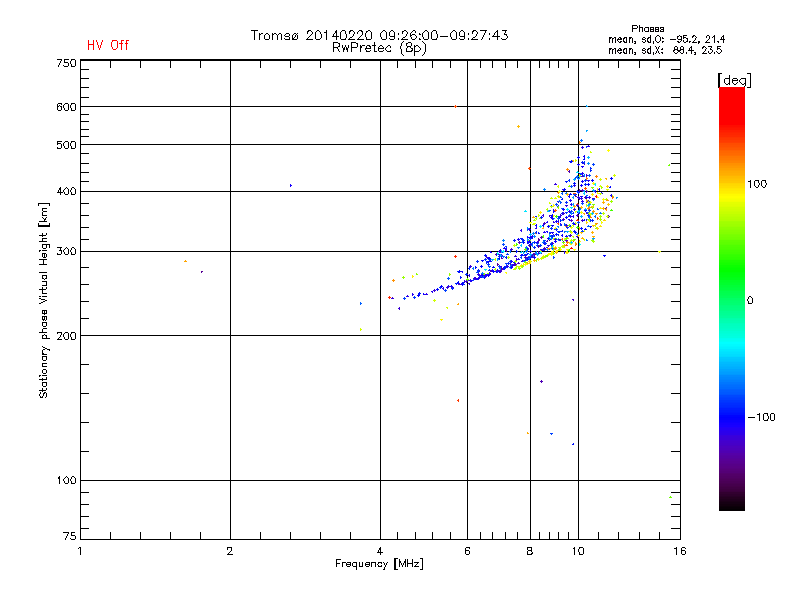800x600 pixels.
Task: Click the y-axis tick label '400'
Action: tap(66, 191)
